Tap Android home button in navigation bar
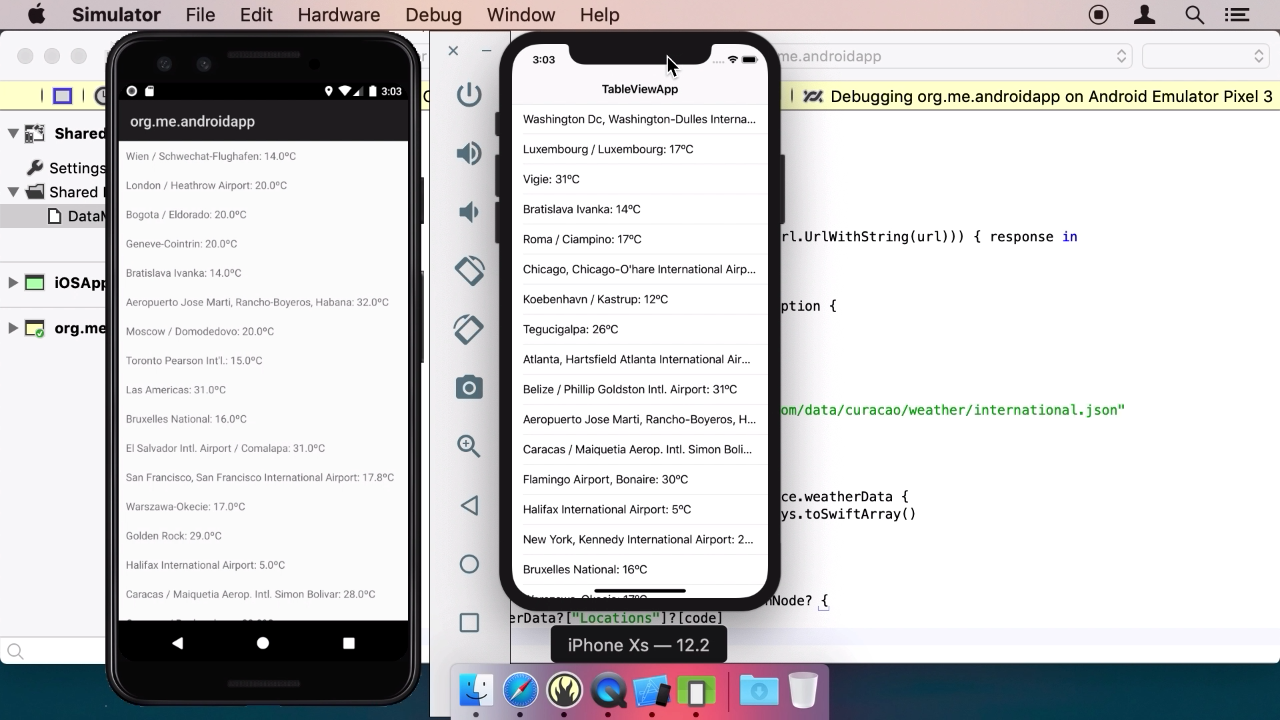This screenshot has height=720, width=1280. 263,643
